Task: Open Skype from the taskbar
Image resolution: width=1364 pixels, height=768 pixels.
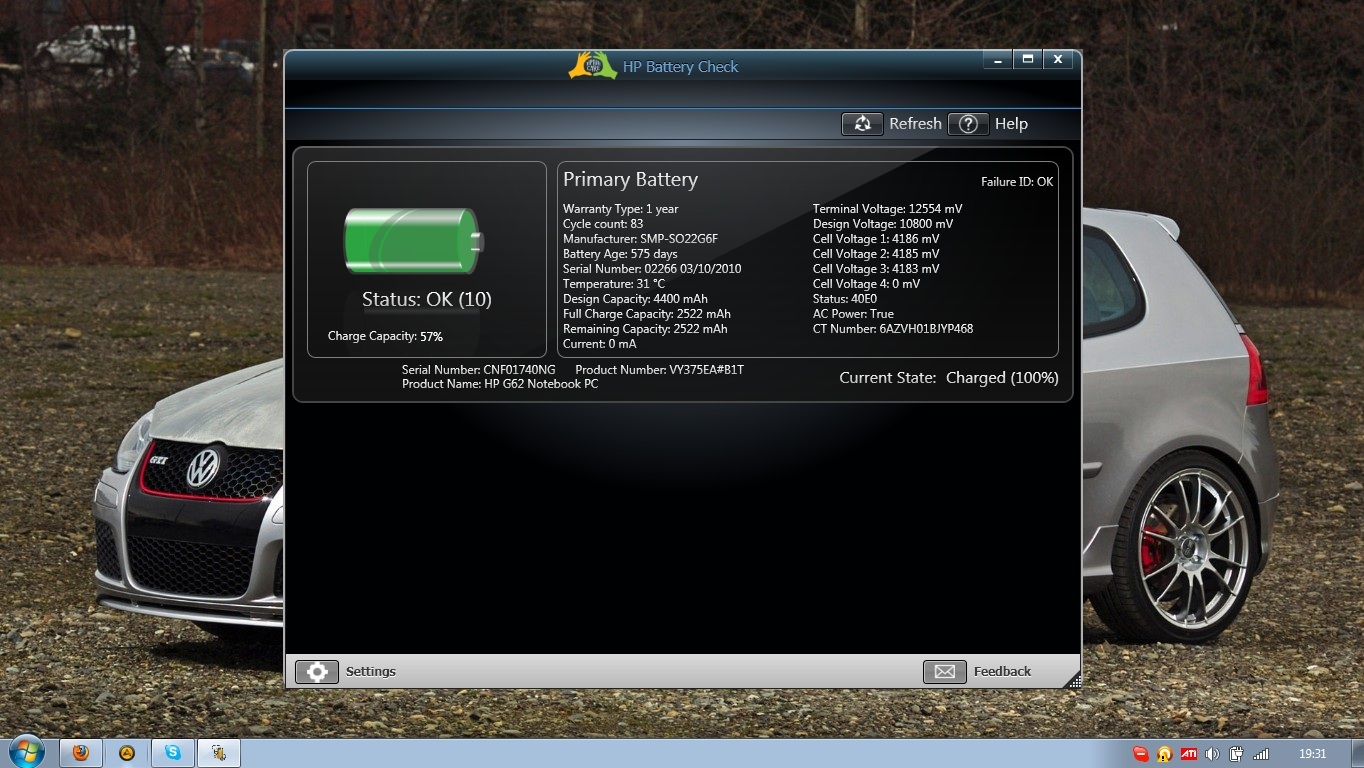Action: click(173, 753)
